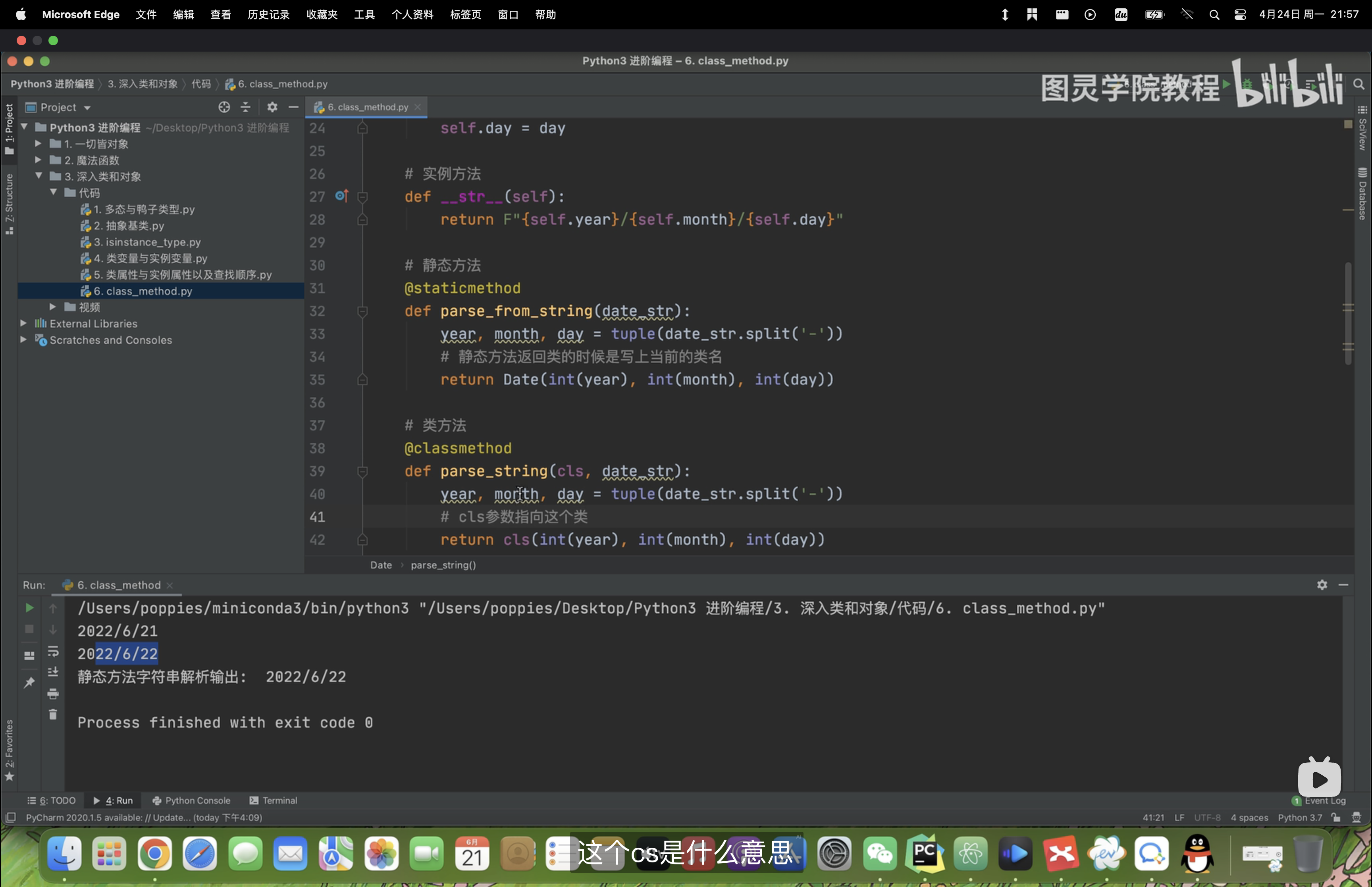The image size is (1372, 887).
Task: Toggle Pin Tab in Run panel
Action: click(x=29, y=683)
